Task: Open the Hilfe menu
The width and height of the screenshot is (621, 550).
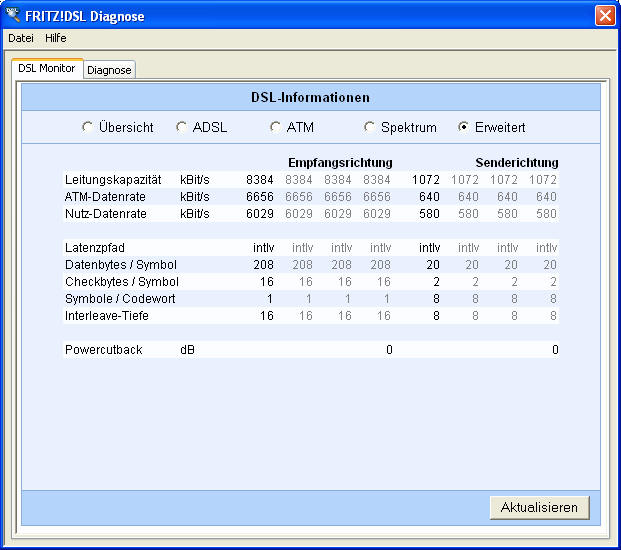Action: tap(55, 38)
